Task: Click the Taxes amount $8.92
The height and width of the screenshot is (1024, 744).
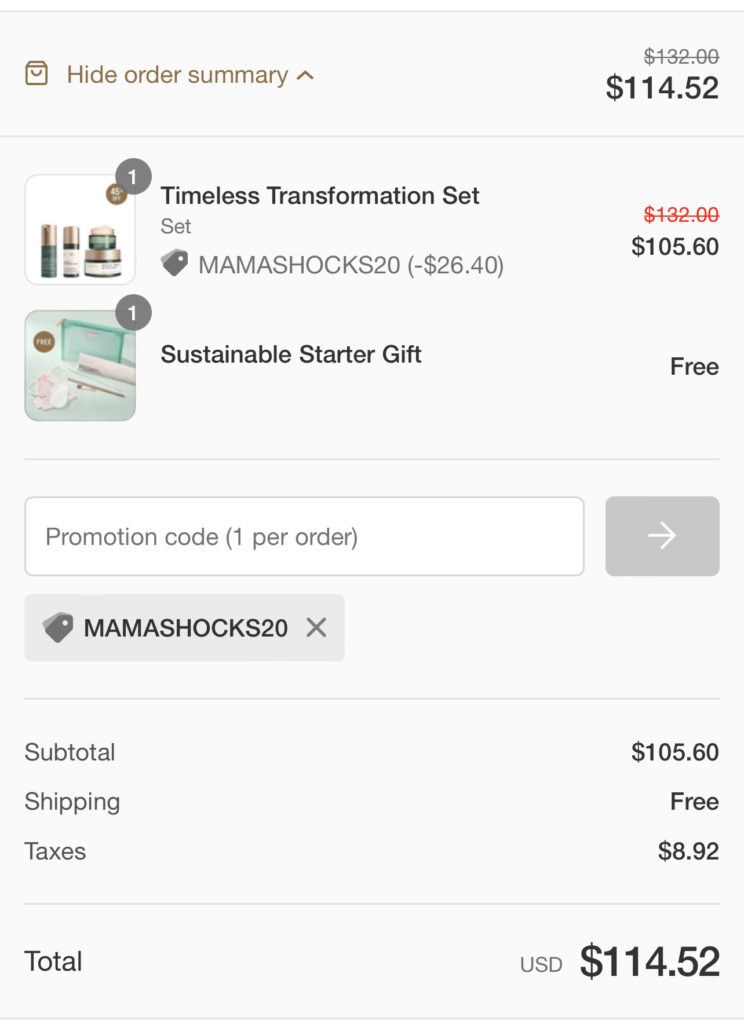Action: click(x=688, y=852)
